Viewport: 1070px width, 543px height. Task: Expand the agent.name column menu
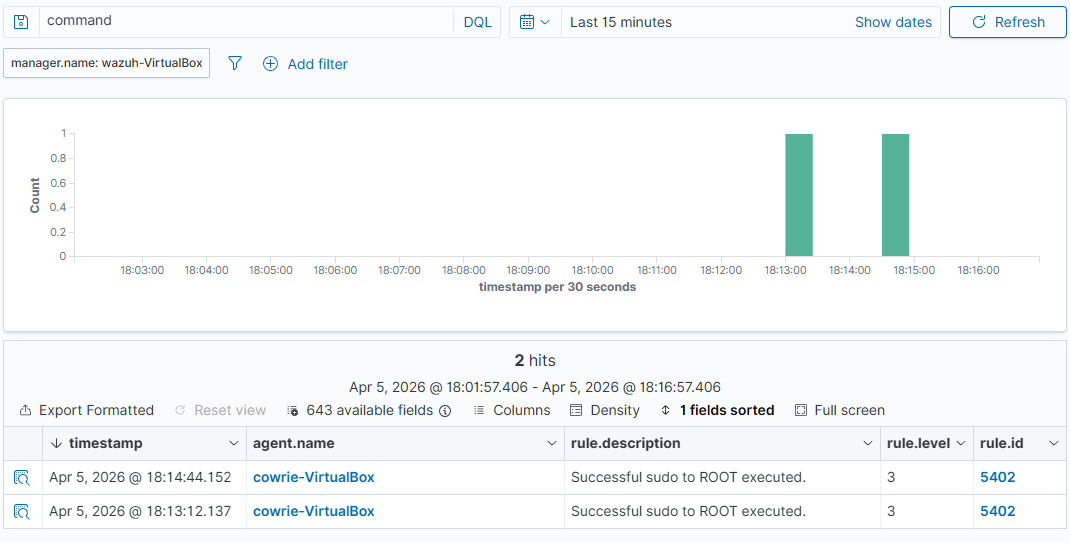tap(551, 443)
